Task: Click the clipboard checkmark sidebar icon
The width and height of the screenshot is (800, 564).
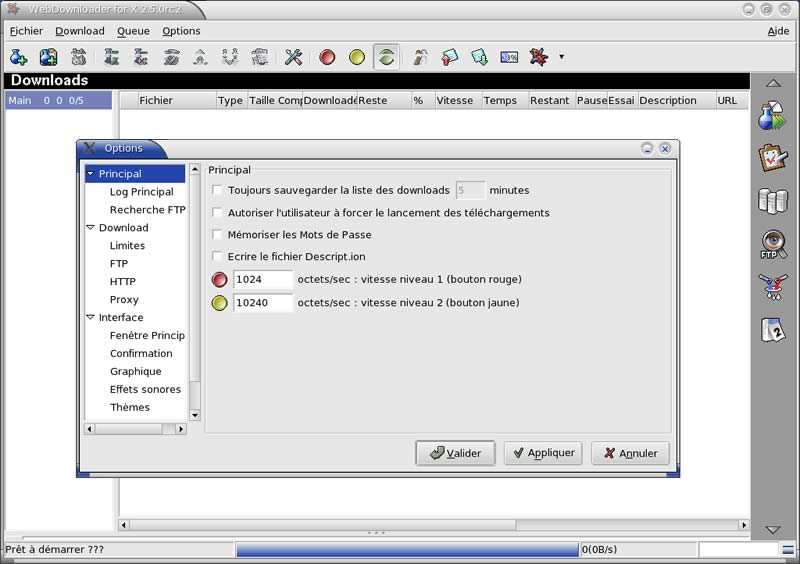Action: (x=772, y=158)
